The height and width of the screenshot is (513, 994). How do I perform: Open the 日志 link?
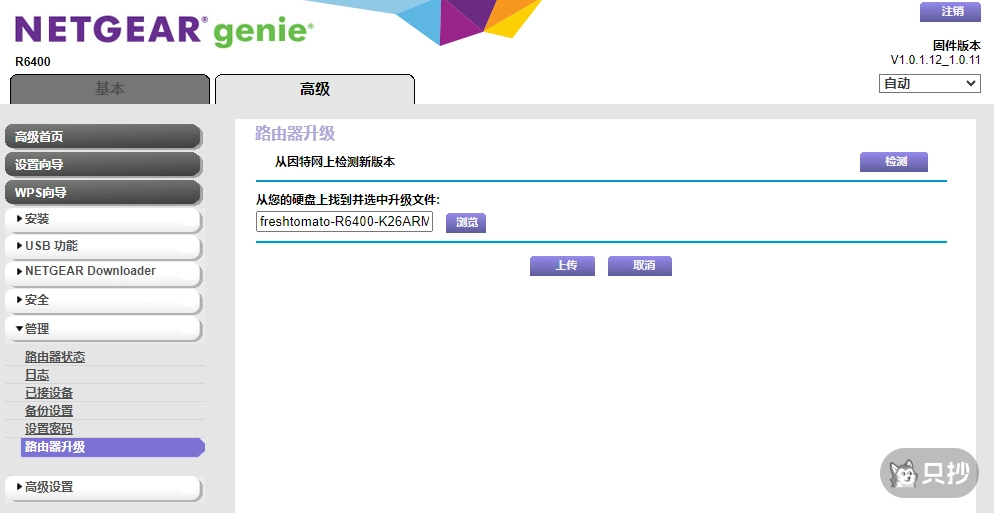[37, 375]
